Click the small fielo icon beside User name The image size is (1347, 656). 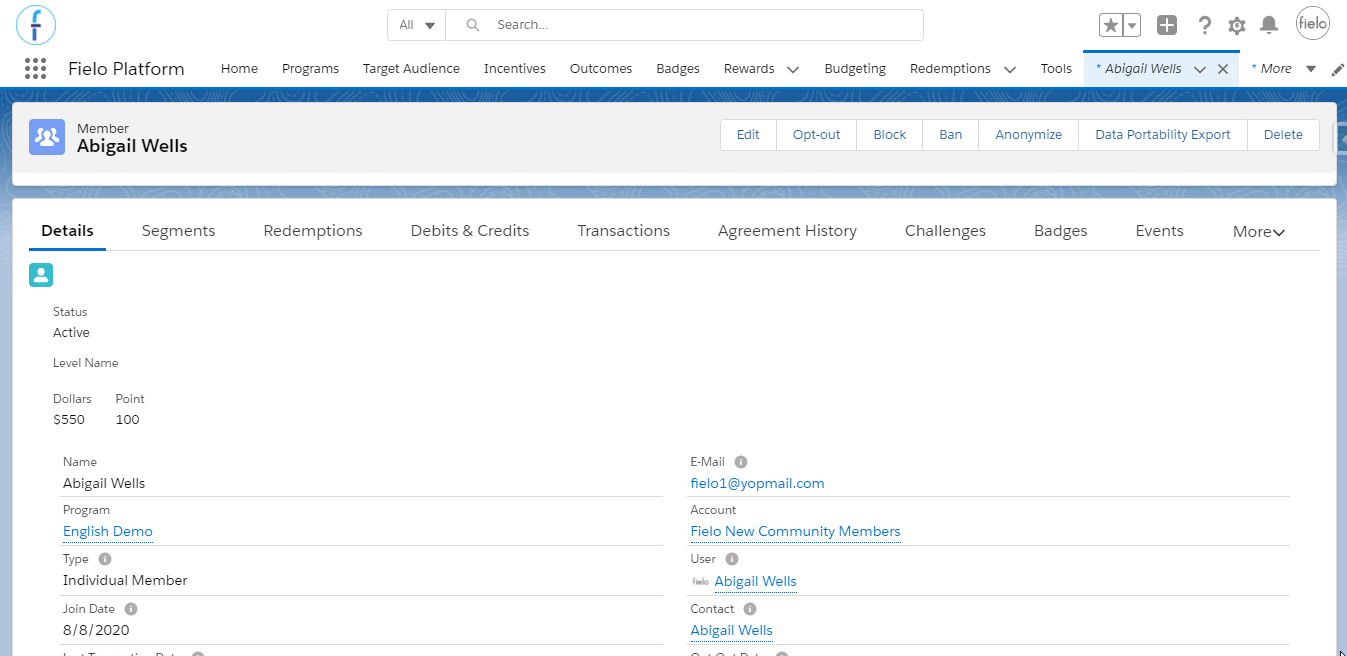700,581
